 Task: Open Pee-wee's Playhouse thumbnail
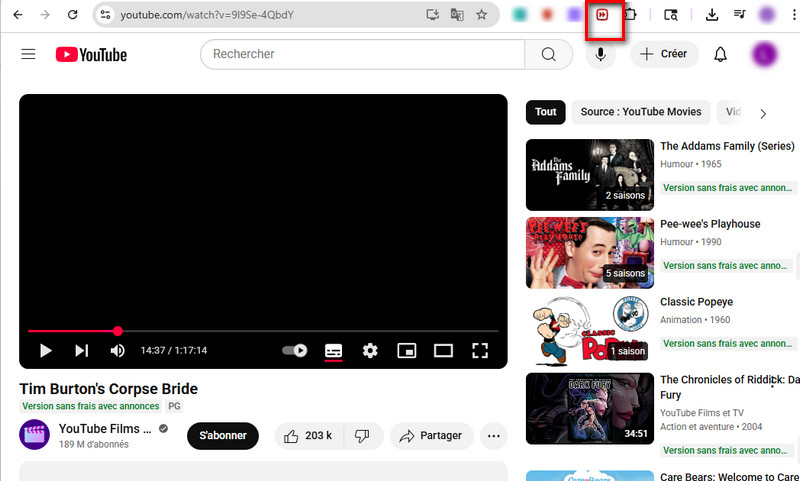pyautogui.click(x=590, y=252)
